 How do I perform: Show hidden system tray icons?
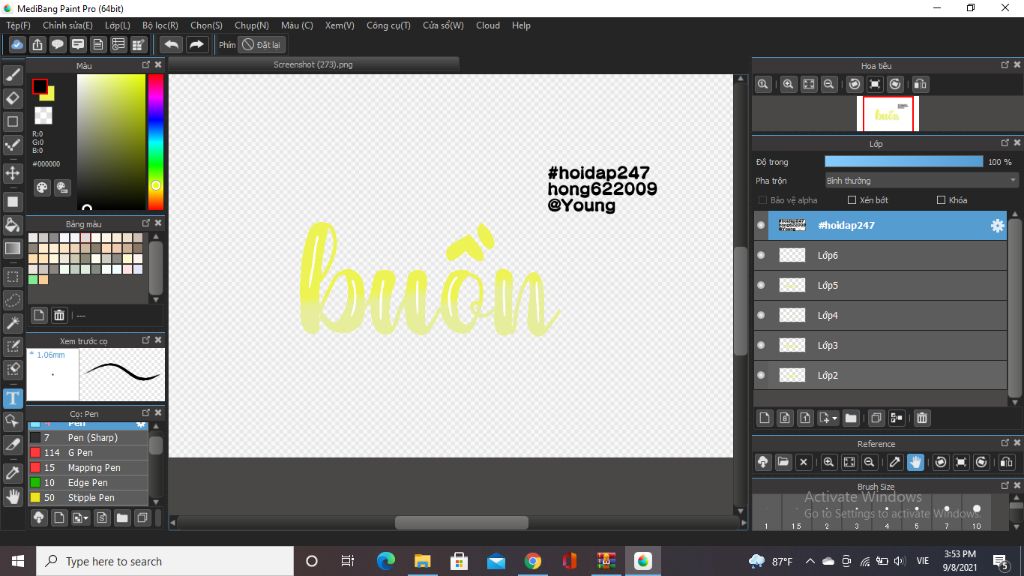click(810, 561)
